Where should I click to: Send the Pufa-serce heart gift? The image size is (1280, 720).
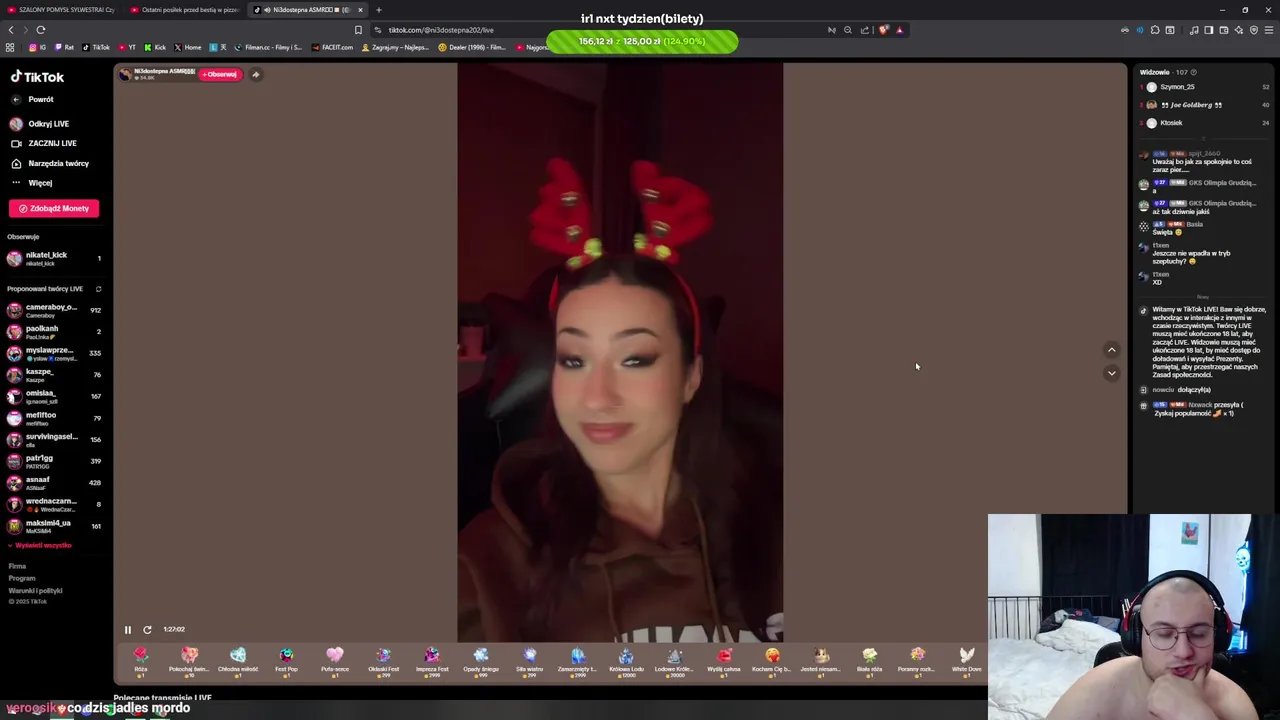pos(335,662)
